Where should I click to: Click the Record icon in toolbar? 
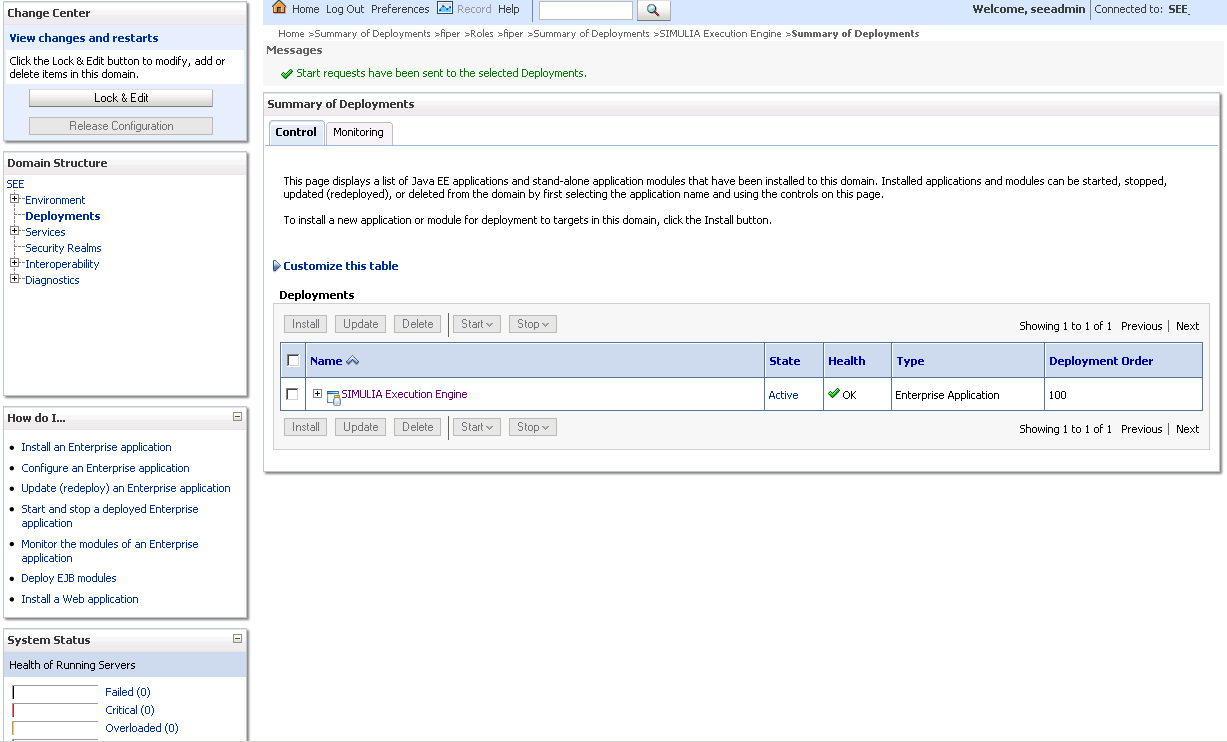pos(445,9)
